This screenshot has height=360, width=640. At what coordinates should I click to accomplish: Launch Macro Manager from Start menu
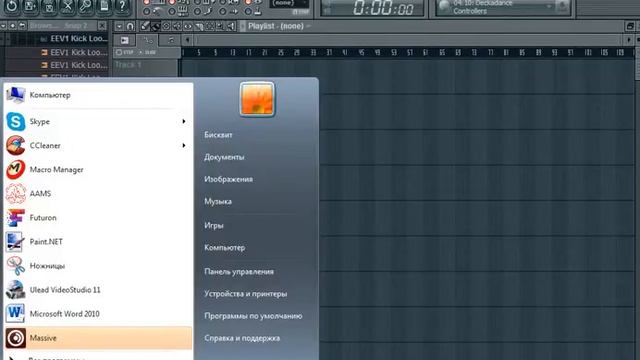[98, 169]
